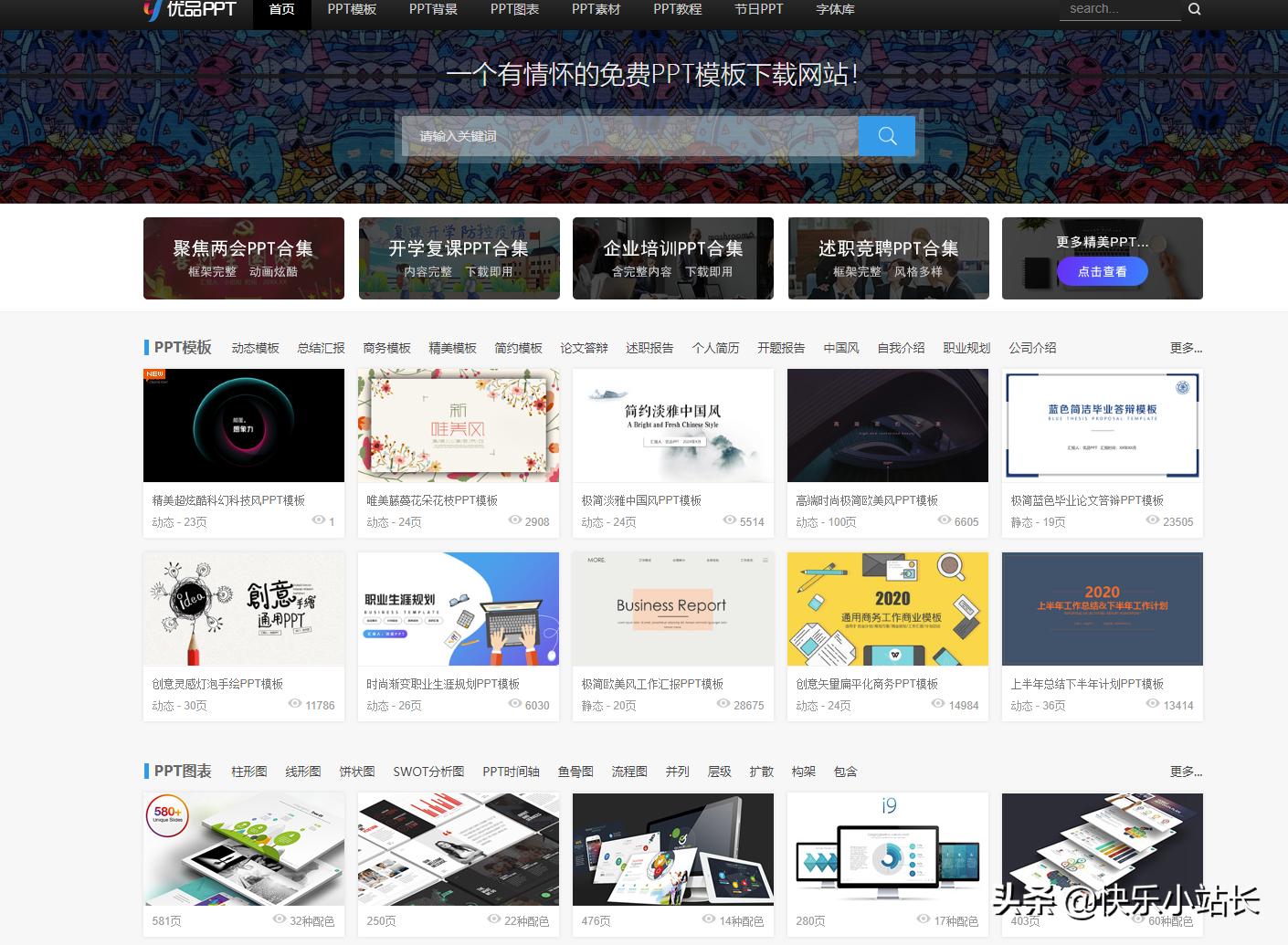The height and width of the screenshot is (945, 1288).
Task: Click the eye icon beside 11786 views
Action: click(x=293, y=704)
